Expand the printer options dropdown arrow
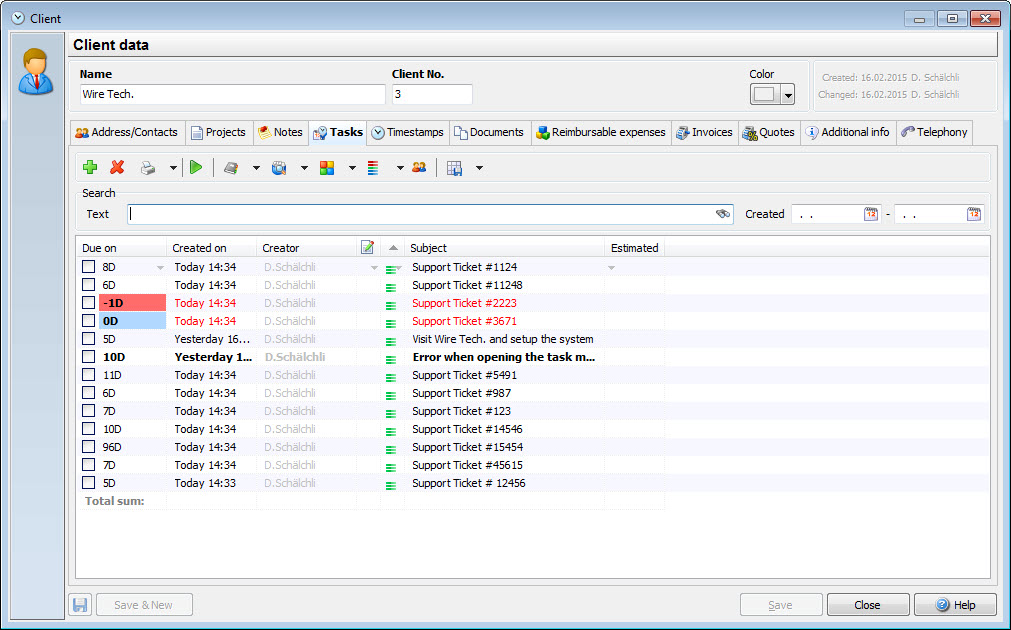 click(173, 168)
